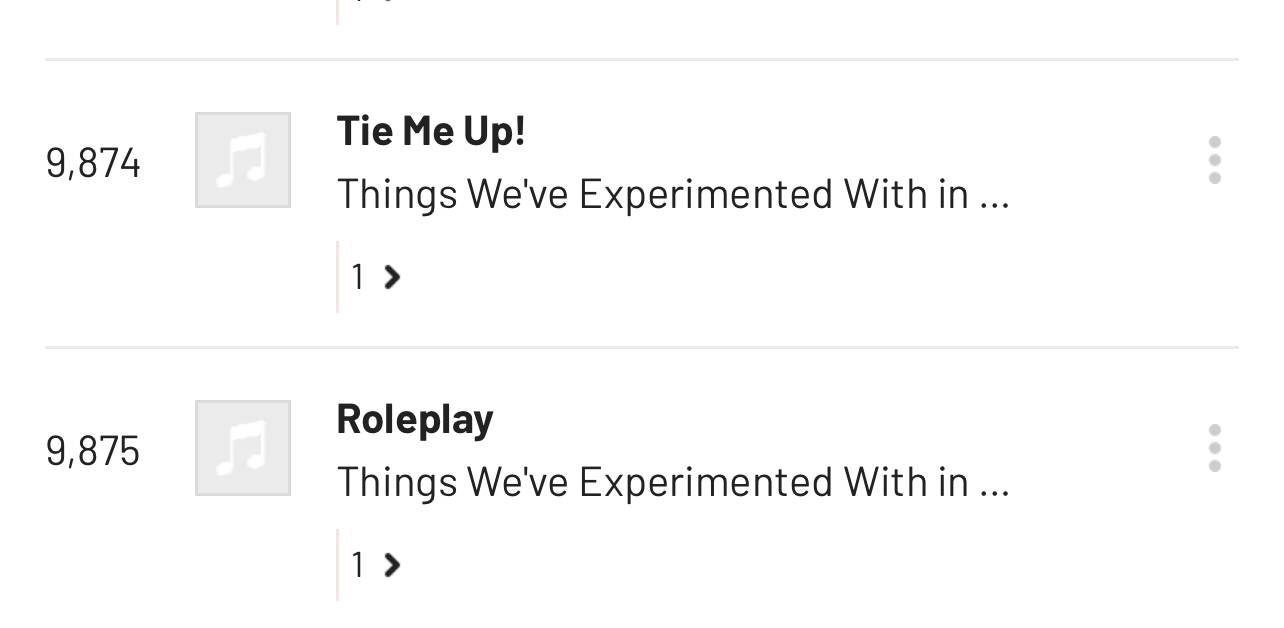This screenshot has height=628, width=1284.
Task: Click the count 1 beneath Tie Me Up! album
Action: pyautogui.click(x=358, y=277)
